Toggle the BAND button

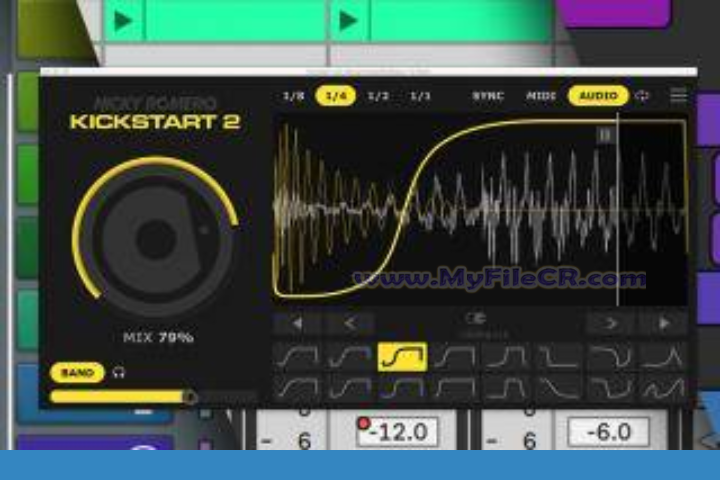click(x=77, y=373)
